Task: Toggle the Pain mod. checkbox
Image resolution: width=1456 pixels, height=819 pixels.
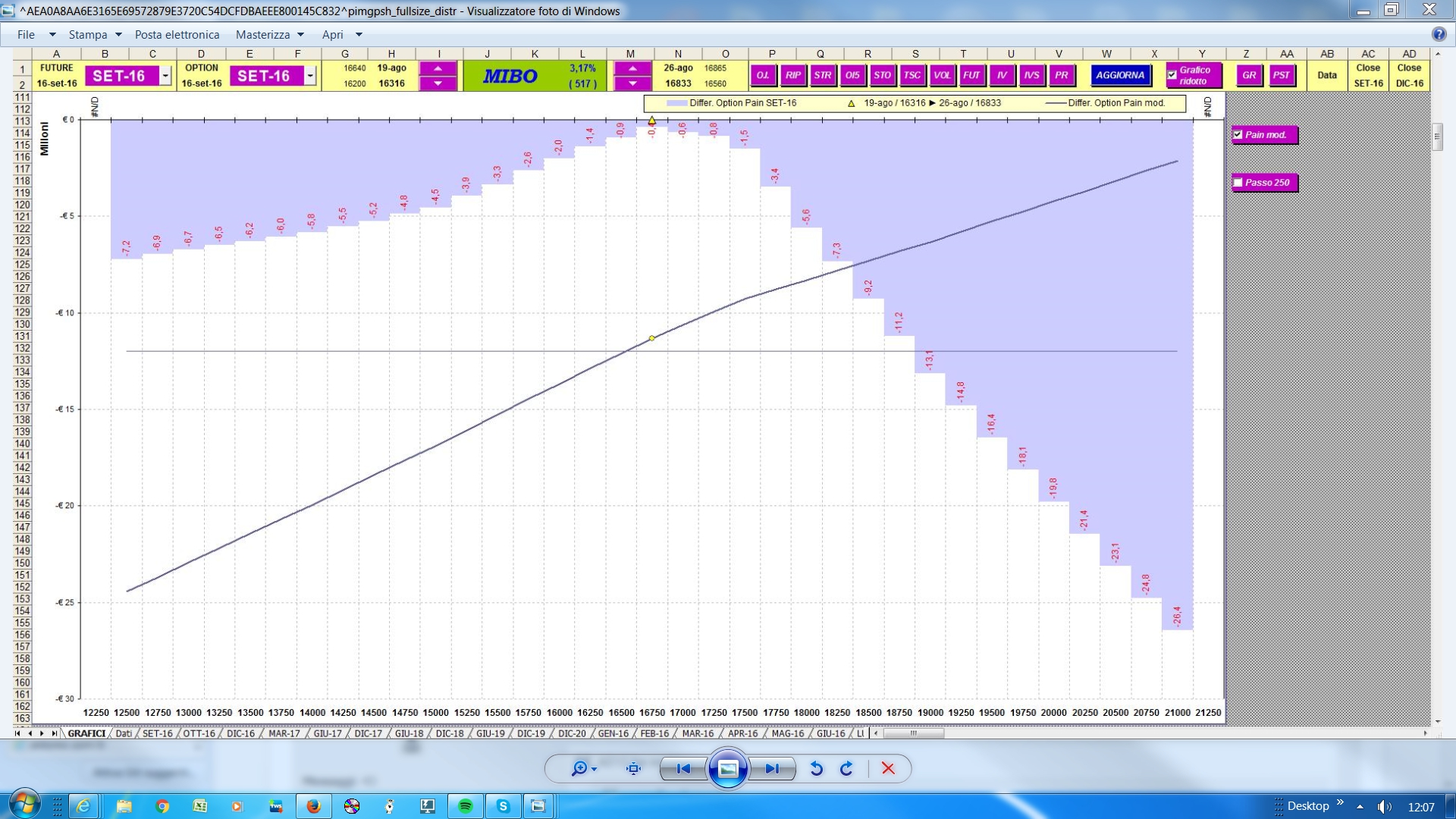Action: coord(1238,135)
